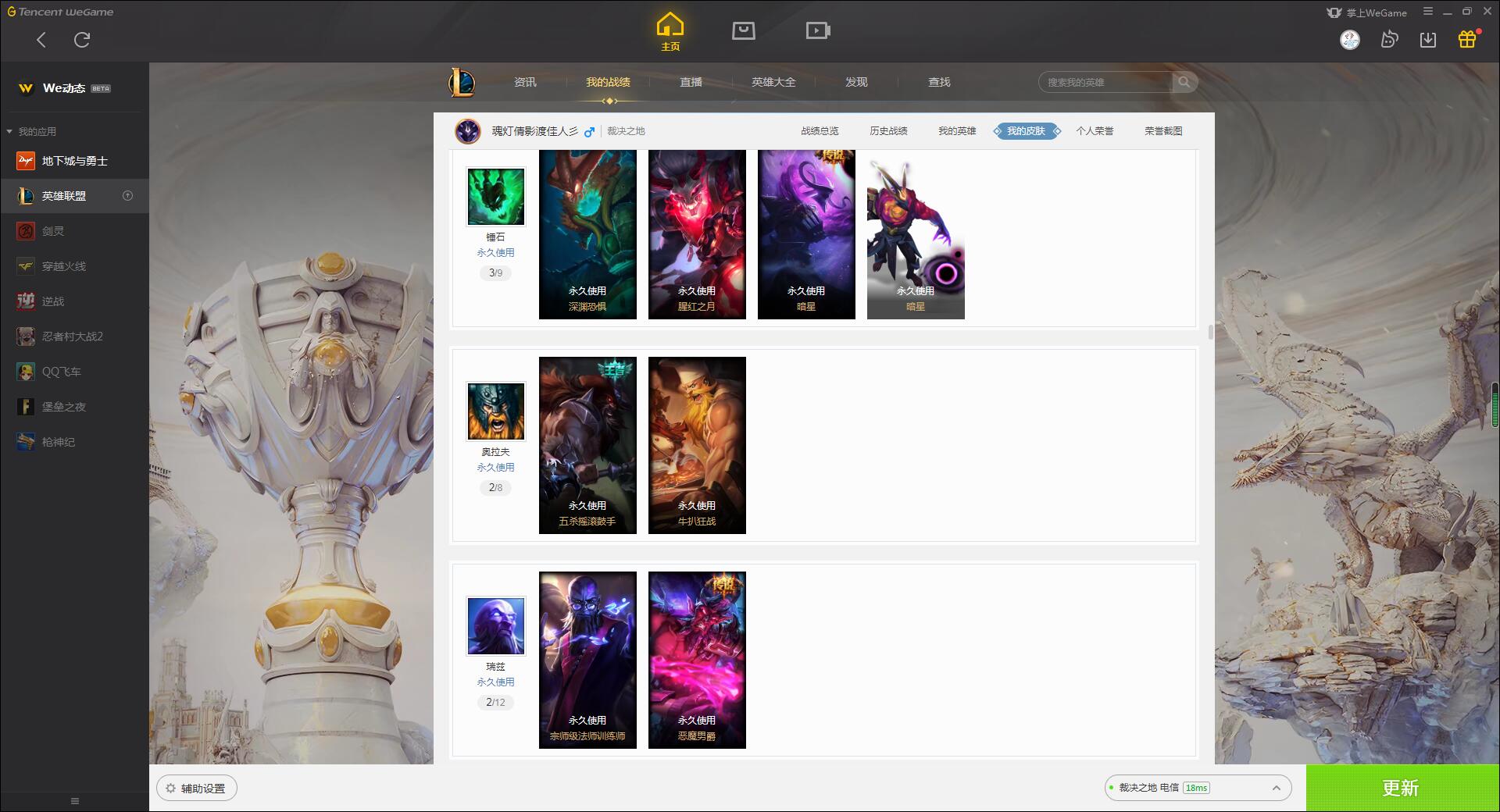
Task: Open the 腥红之月 skin card
Action: [x=697, y=234]
